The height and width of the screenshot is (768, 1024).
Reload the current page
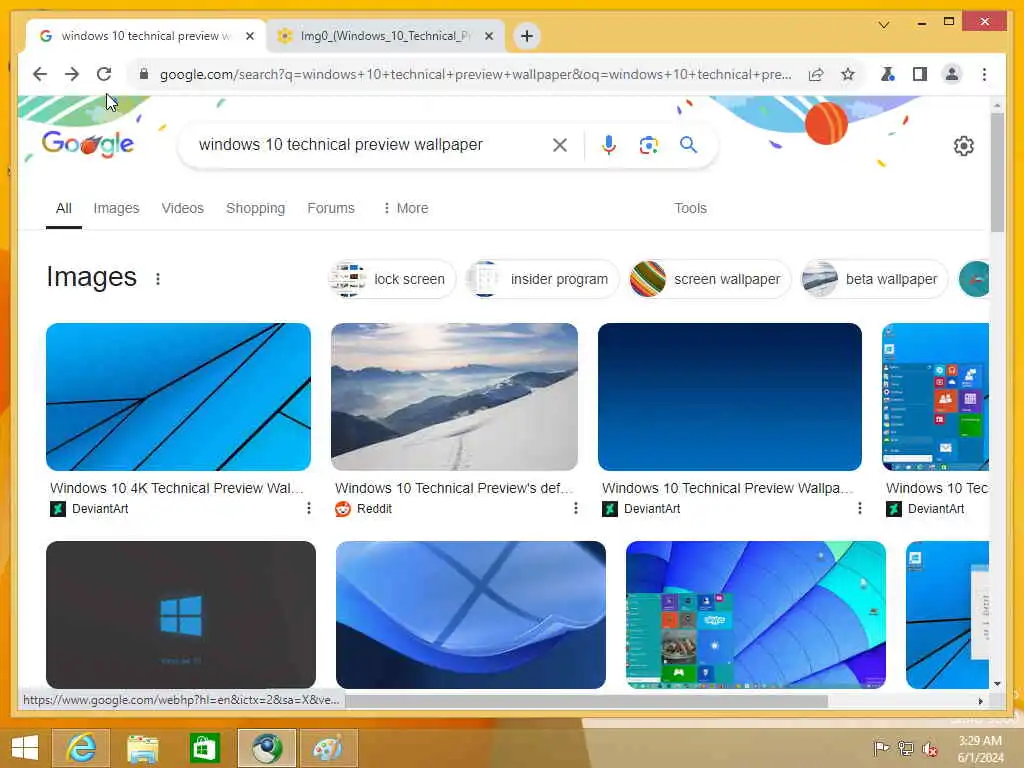pyautogui.click(x=104, y=74)
